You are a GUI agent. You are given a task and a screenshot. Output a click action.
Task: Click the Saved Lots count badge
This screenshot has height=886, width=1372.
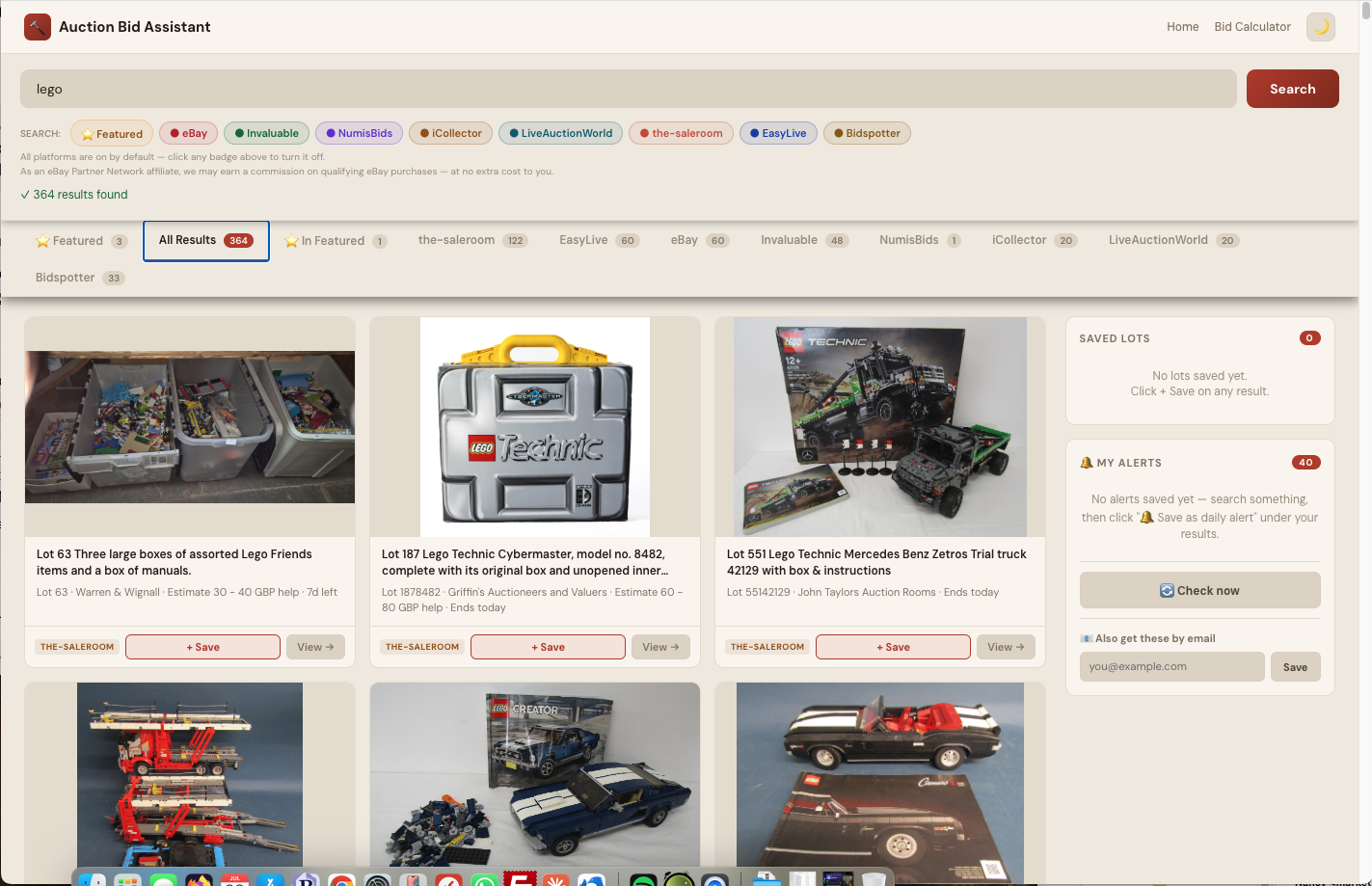pyautogui.click(x=1309, y=338)
